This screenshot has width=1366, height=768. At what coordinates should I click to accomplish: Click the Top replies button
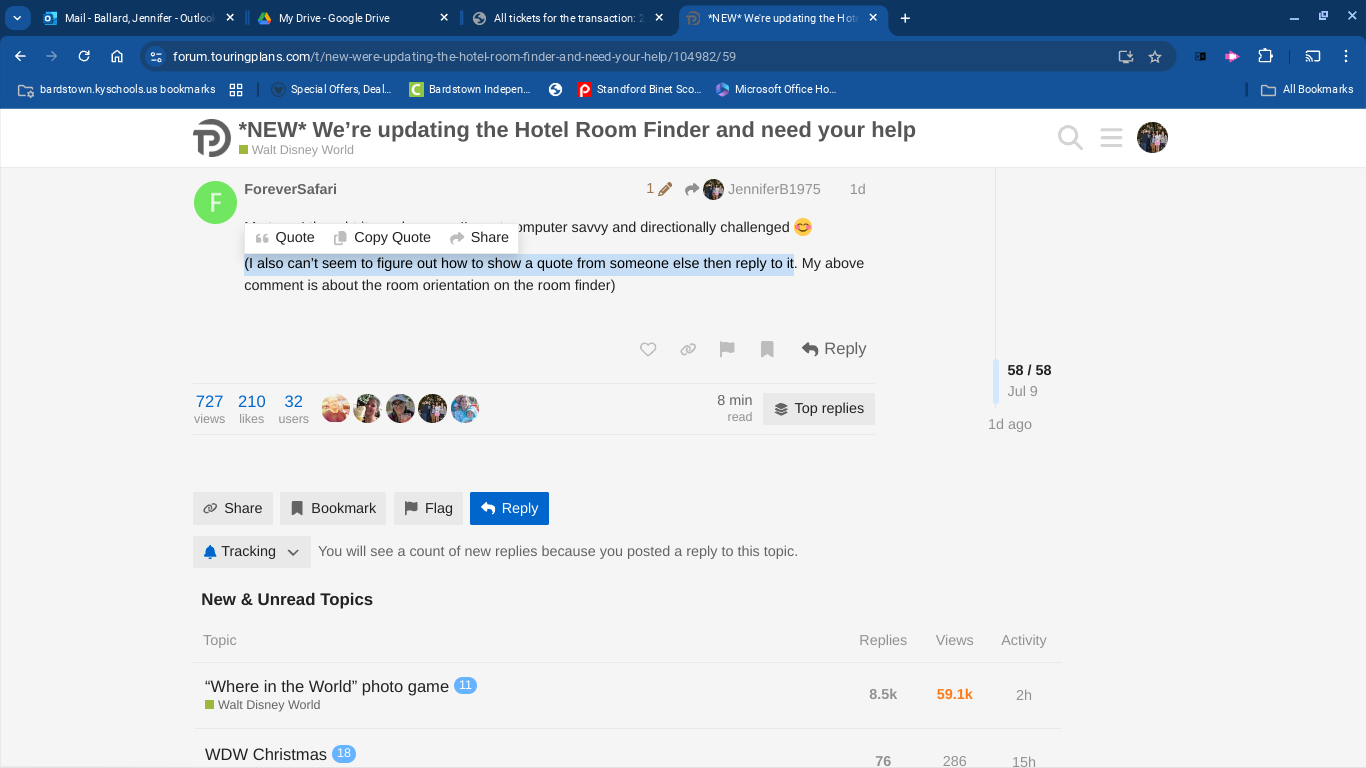[x=819, y=409]
